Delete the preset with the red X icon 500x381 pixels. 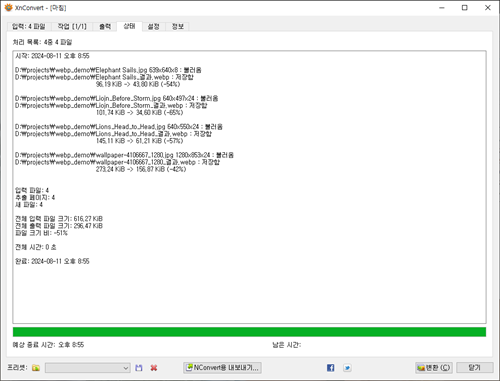click(154, 368)
